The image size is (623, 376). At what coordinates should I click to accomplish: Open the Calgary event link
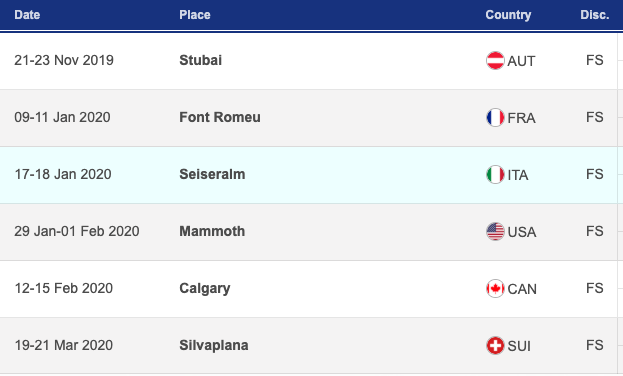[205, 289]
